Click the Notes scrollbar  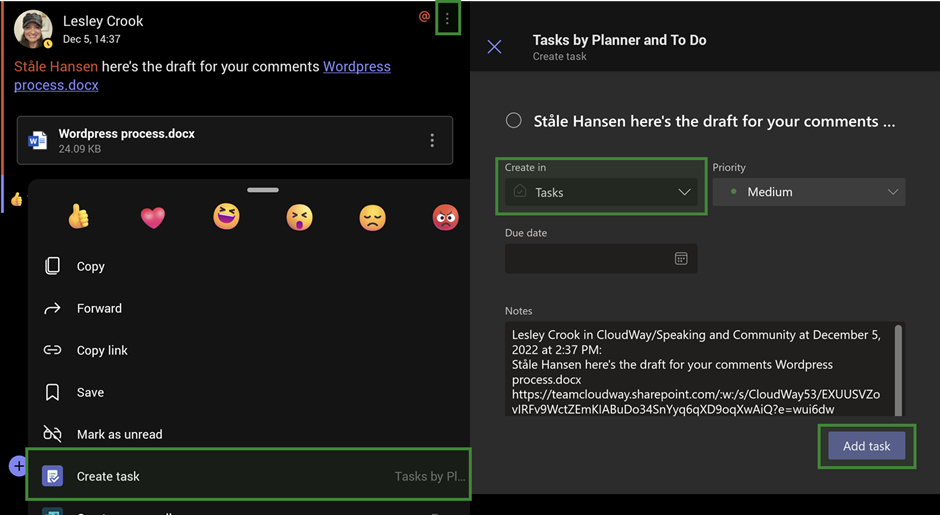click(x=898, y=369)
